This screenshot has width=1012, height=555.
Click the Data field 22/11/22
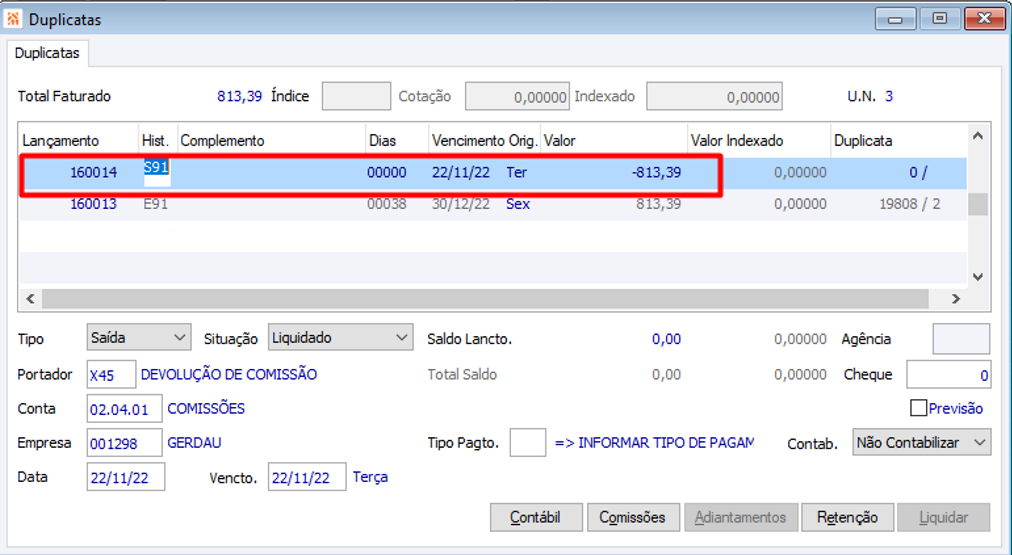point(126,477)
